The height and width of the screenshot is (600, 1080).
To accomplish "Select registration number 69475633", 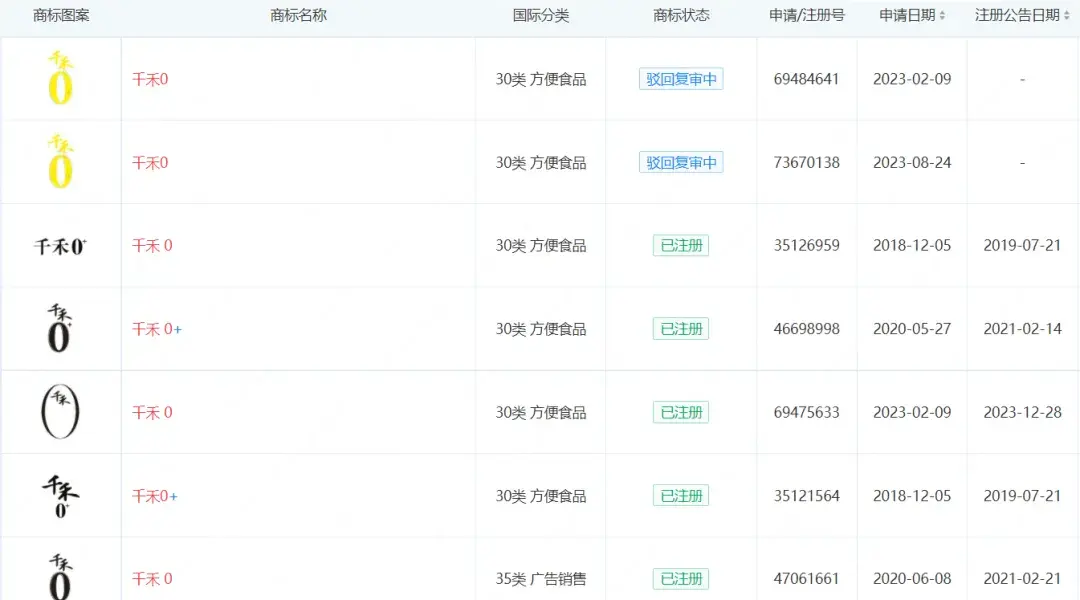I will (x=807, y=413).
